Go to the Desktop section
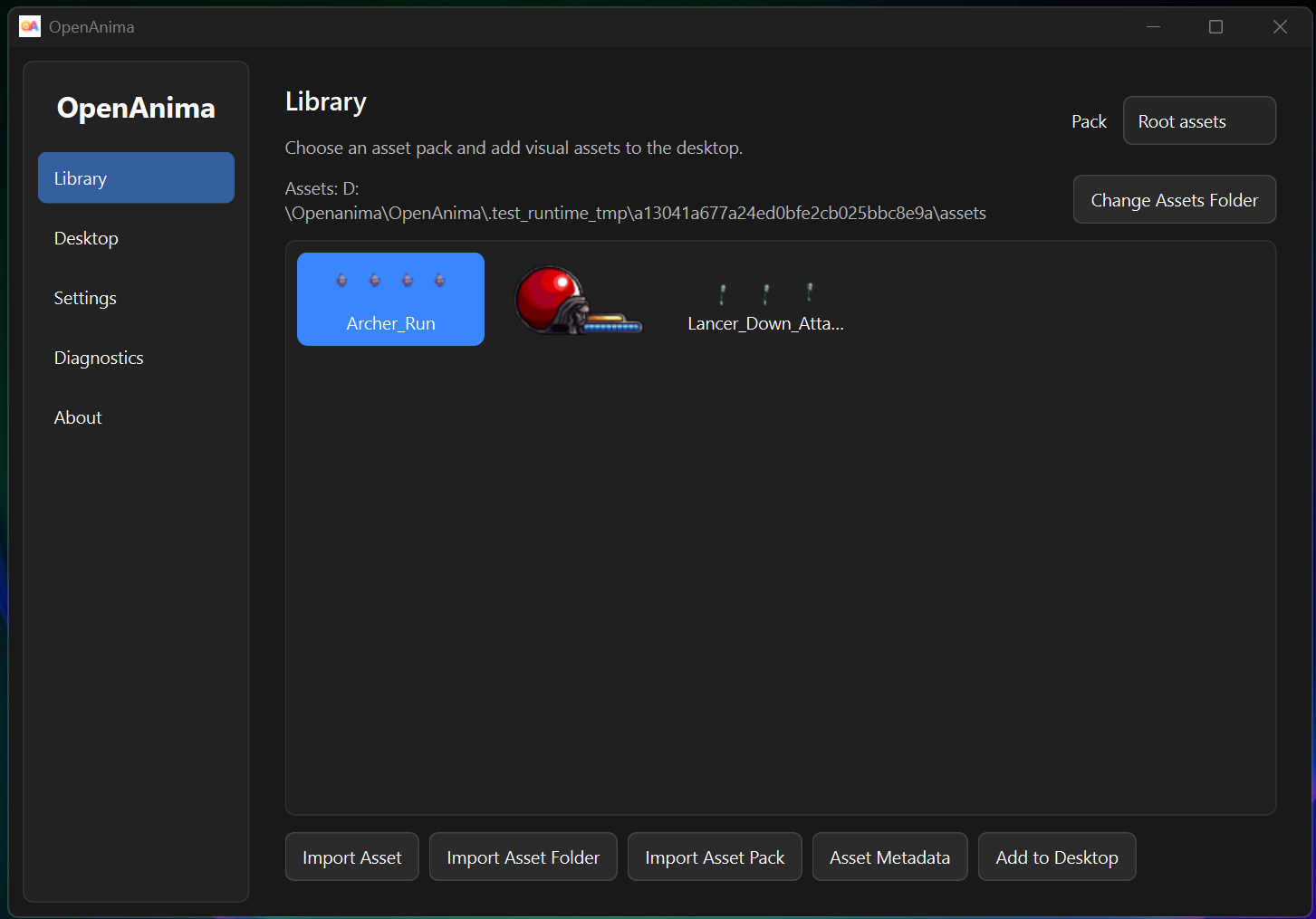The width and height of the screenshot is (1316, 919). [136, 238]
